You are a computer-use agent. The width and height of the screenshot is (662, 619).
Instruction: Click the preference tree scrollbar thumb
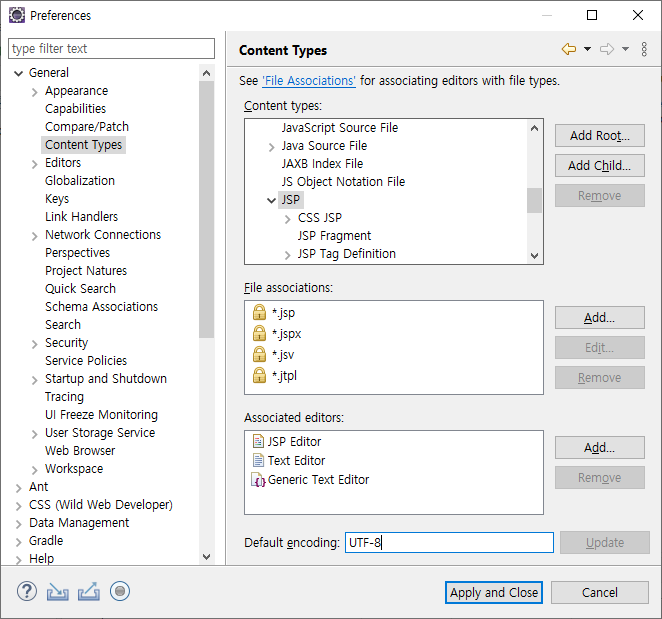click(x=206, y=209)
